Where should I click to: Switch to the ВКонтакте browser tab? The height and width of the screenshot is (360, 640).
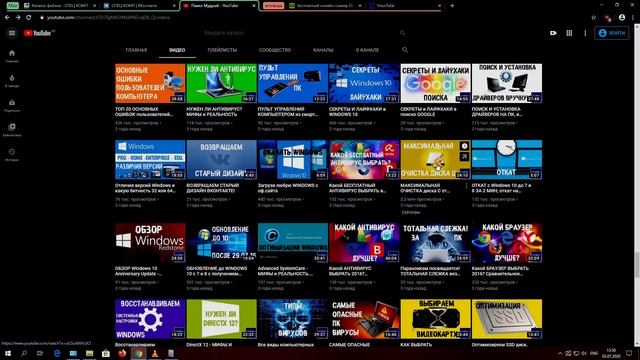[x=139, y=6]
